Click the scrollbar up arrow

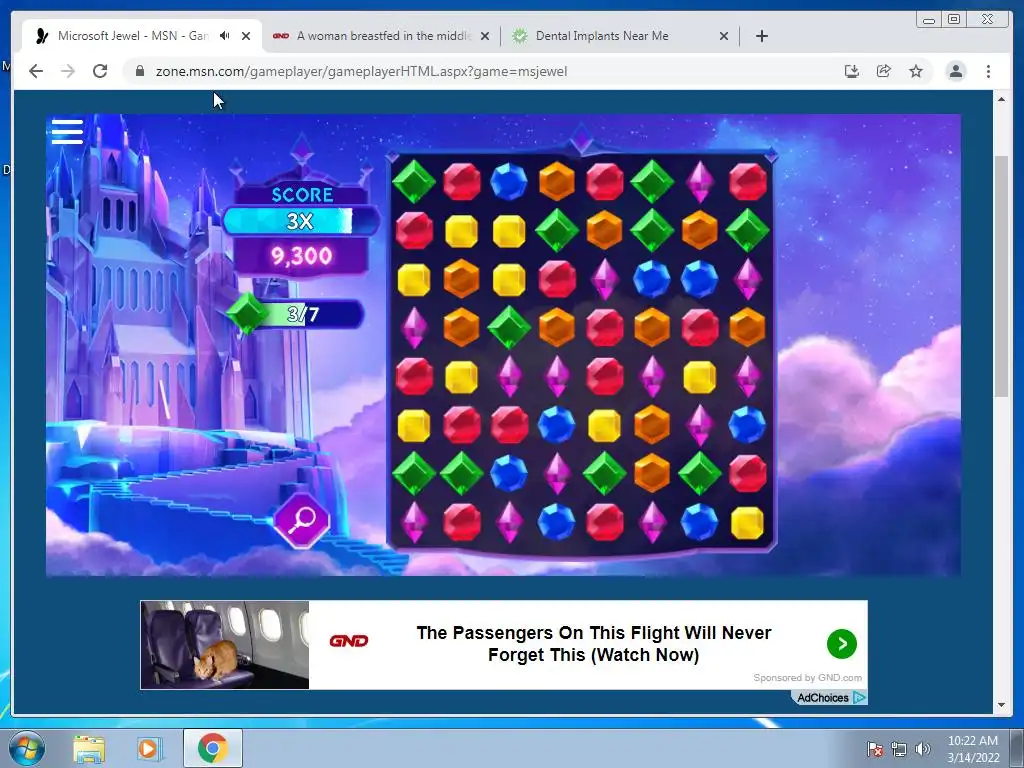click(x=1001, y=99)
